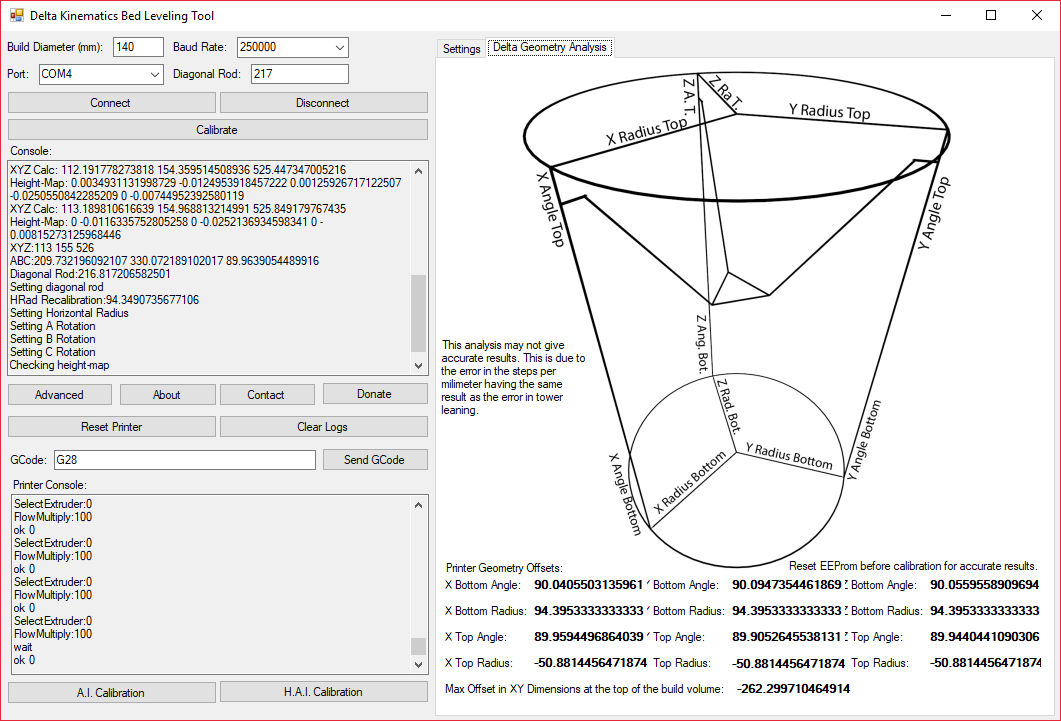
Task: Click the 'Diagonal Rod:216.817206582501' console line
Action: point(91,274)
